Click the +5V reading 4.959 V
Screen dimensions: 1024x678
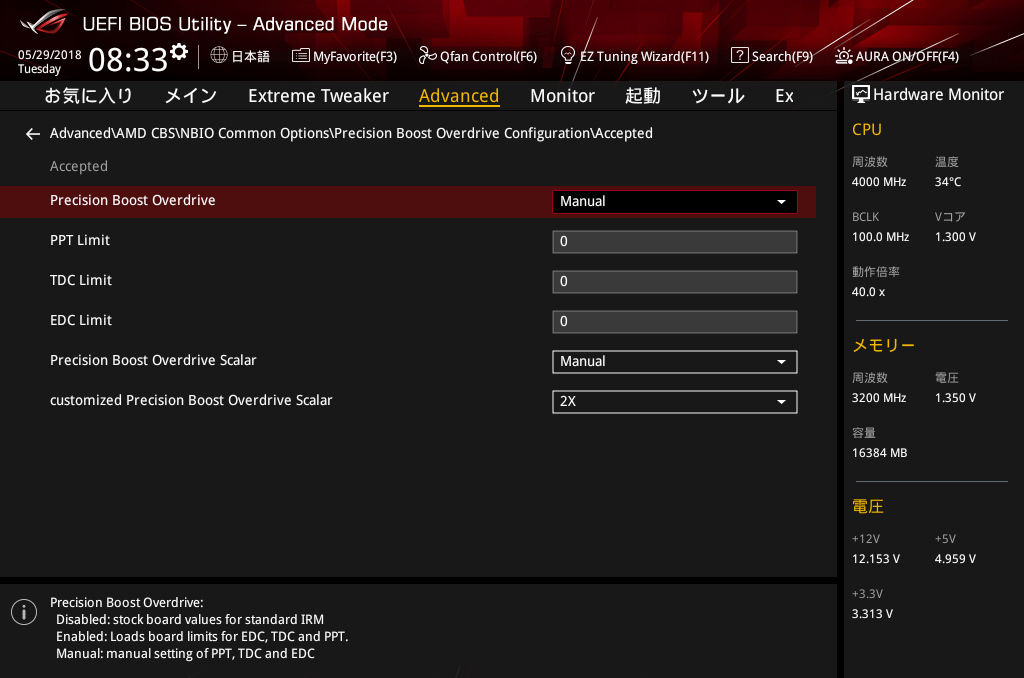(955, 558)
